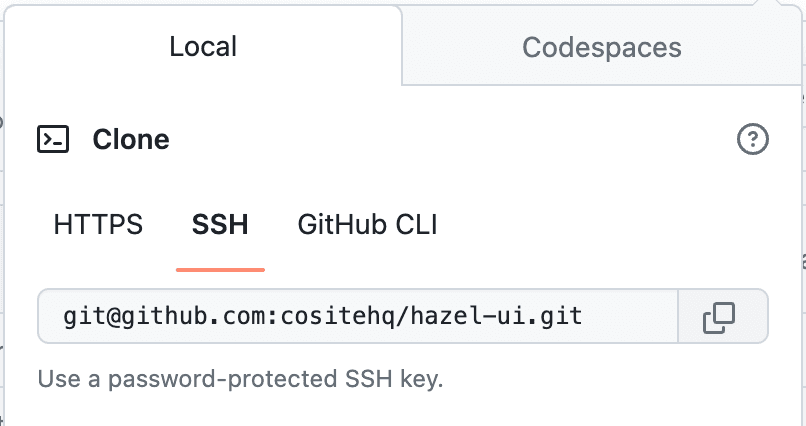The image size is (806, 426).
Task: Show which remote URL help via circled question mark
Action: (752, 140)
